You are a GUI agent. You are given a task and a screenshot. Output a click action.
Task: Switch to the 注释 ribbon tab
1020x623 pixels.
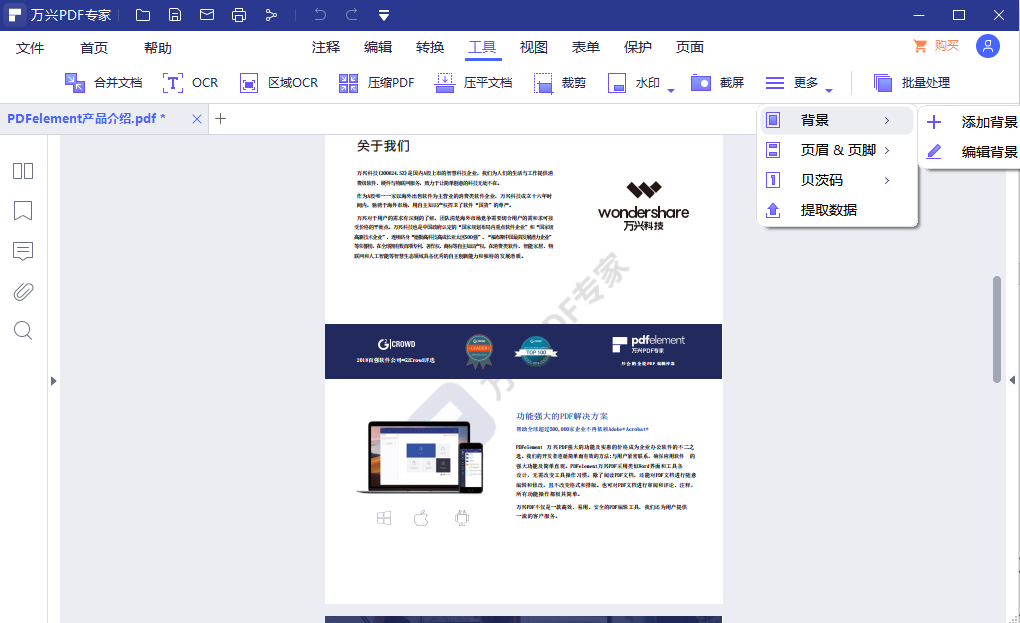tap(326, 47)
